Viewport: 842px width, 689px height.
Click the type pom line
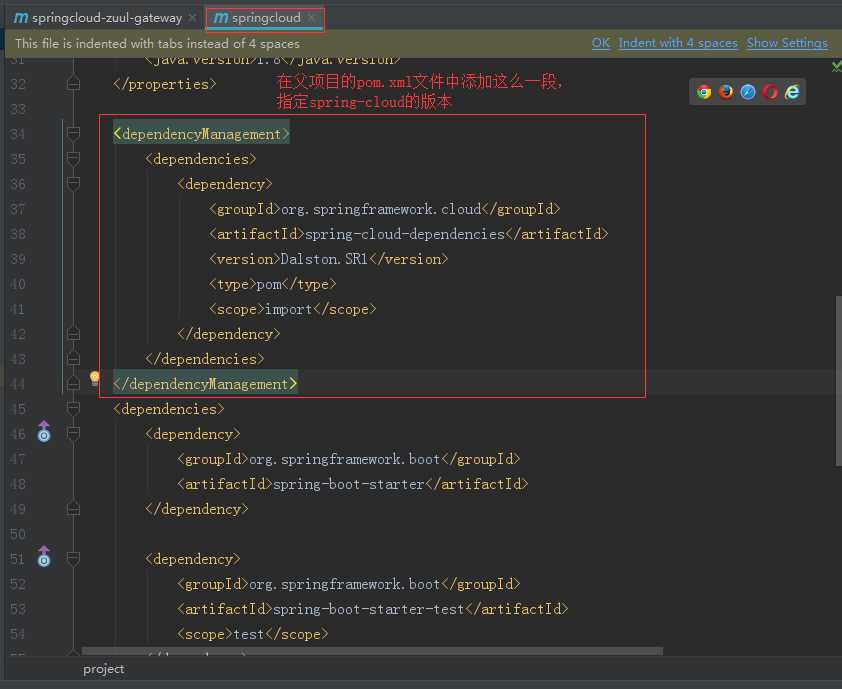[273, 284]
